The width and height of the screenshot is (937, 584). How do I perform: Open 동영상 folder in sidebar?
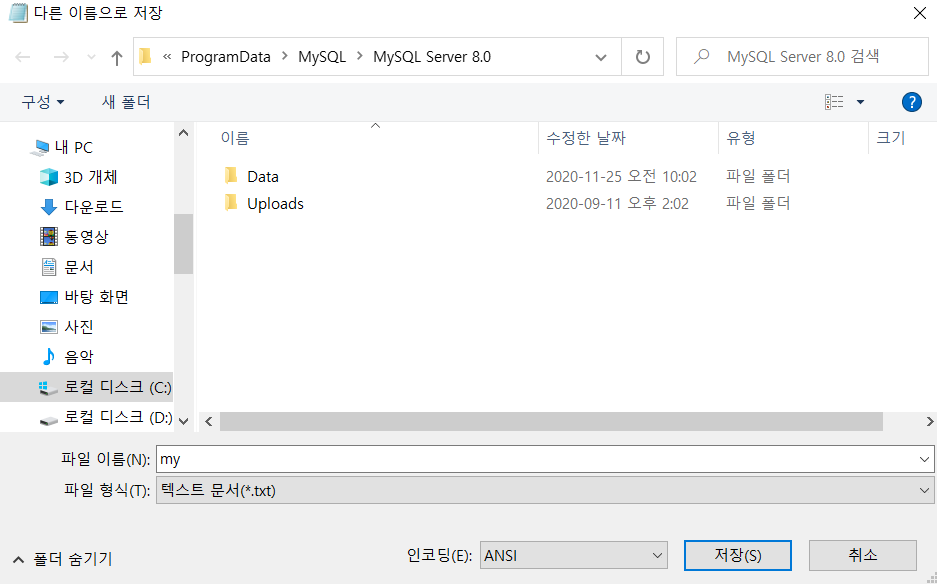(74, 237)
